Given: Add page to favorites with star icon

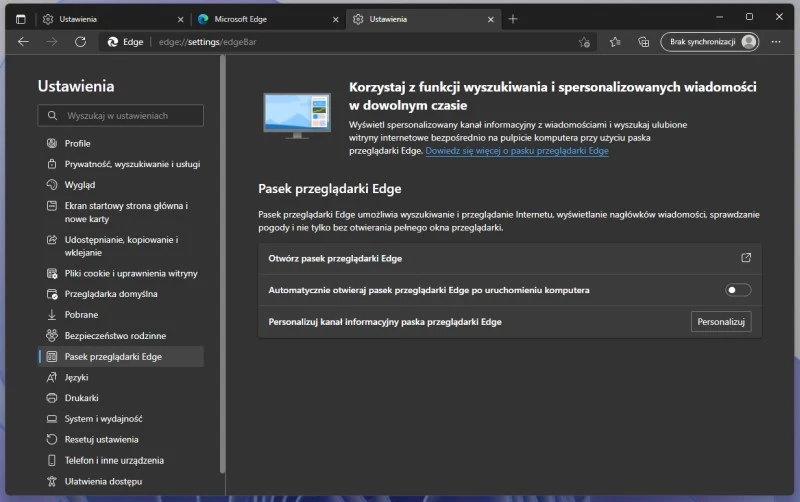Looking at the screenshot, I should pos(584,42).
